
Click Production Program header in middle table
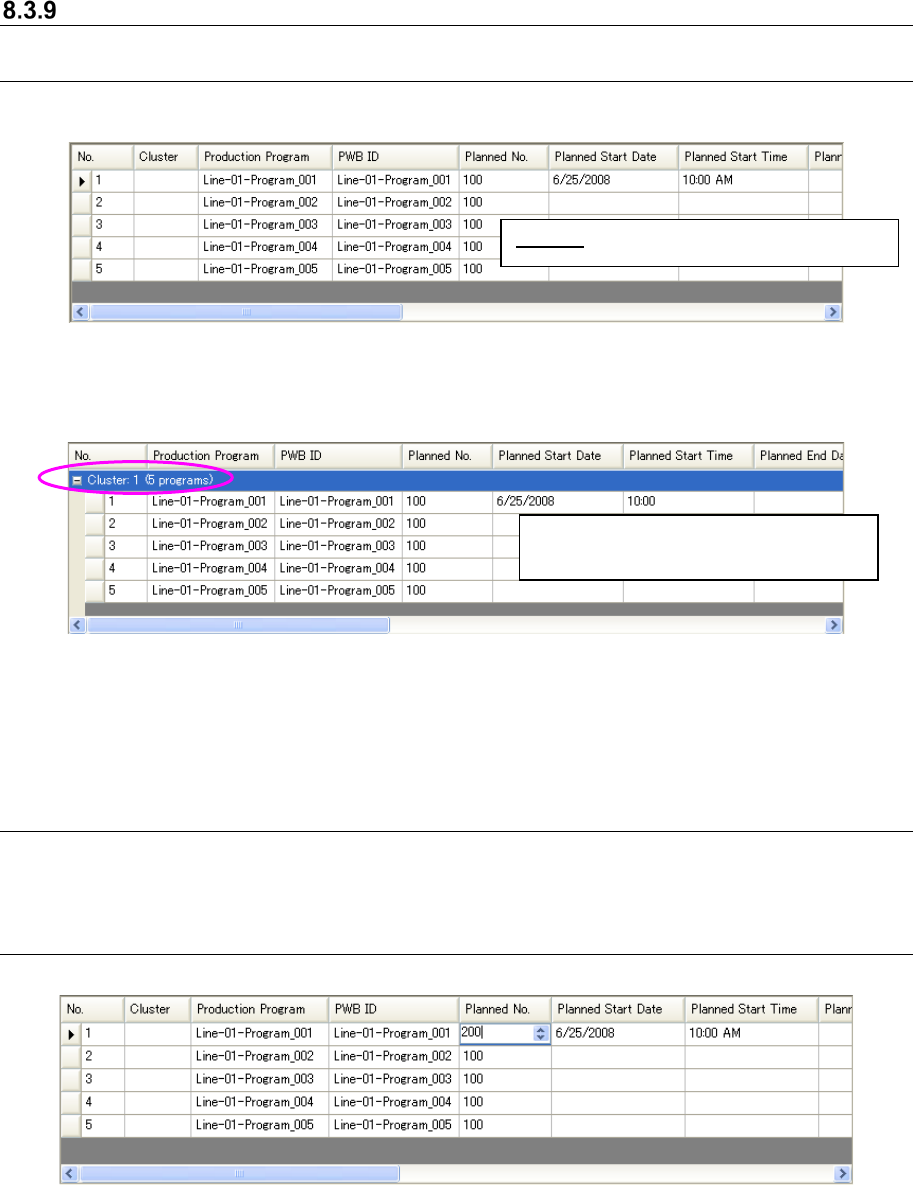click(210, 456)
